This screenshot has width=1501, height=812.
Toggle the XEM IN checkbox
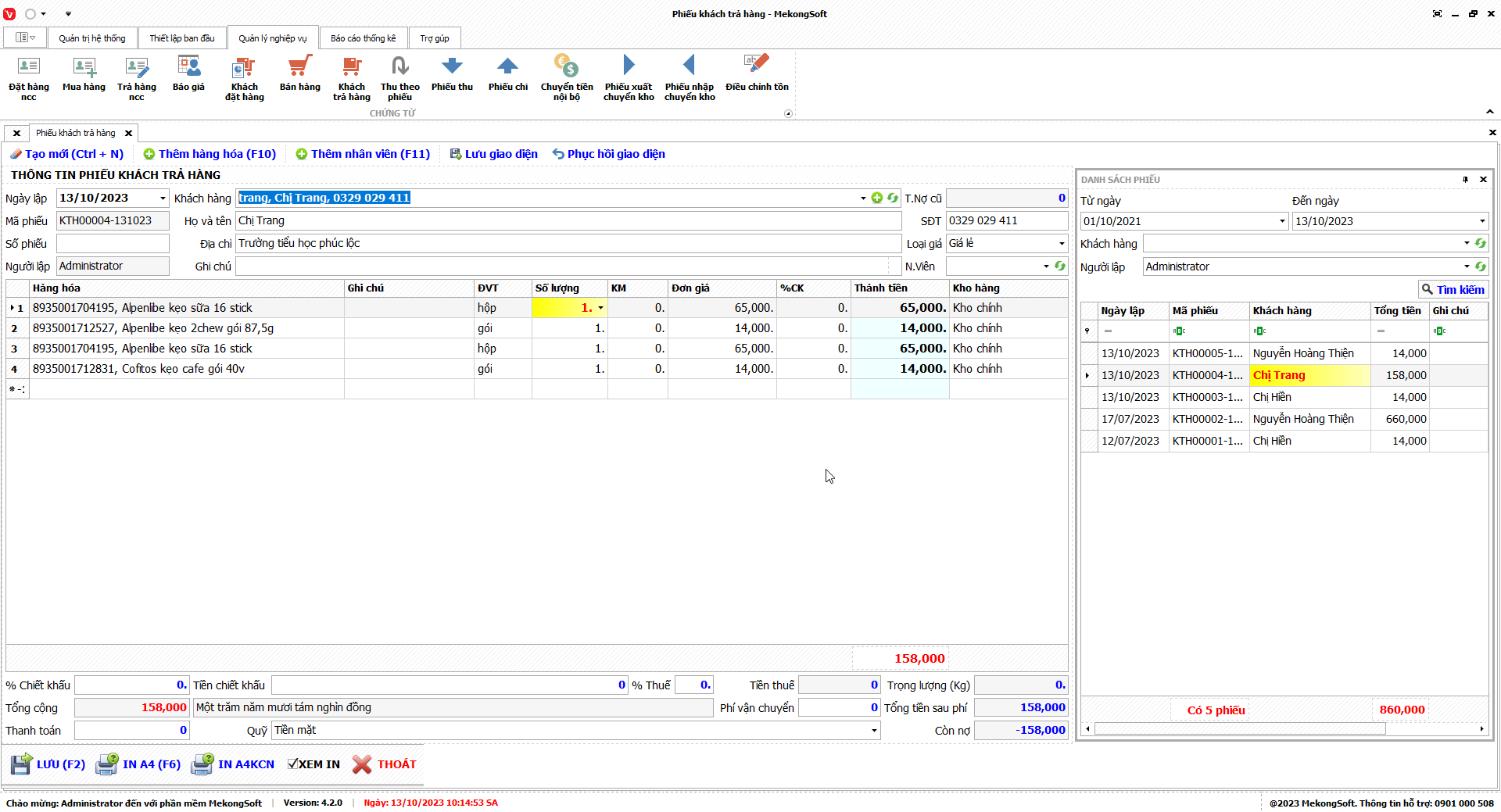pyautogui.click(x=292, y=764)
